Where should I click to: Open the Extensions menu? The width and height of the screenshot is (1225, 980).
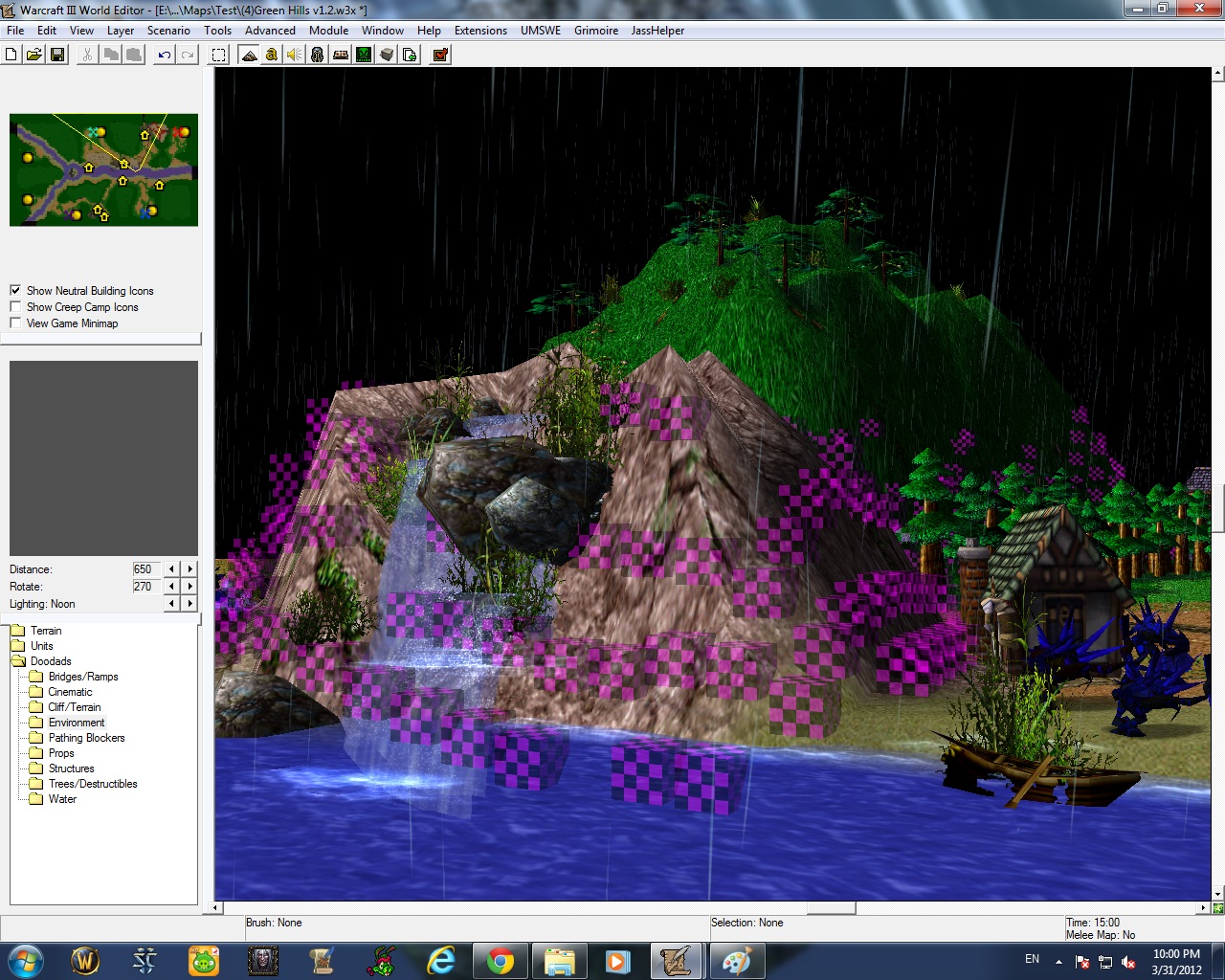(x=480, y=30)
